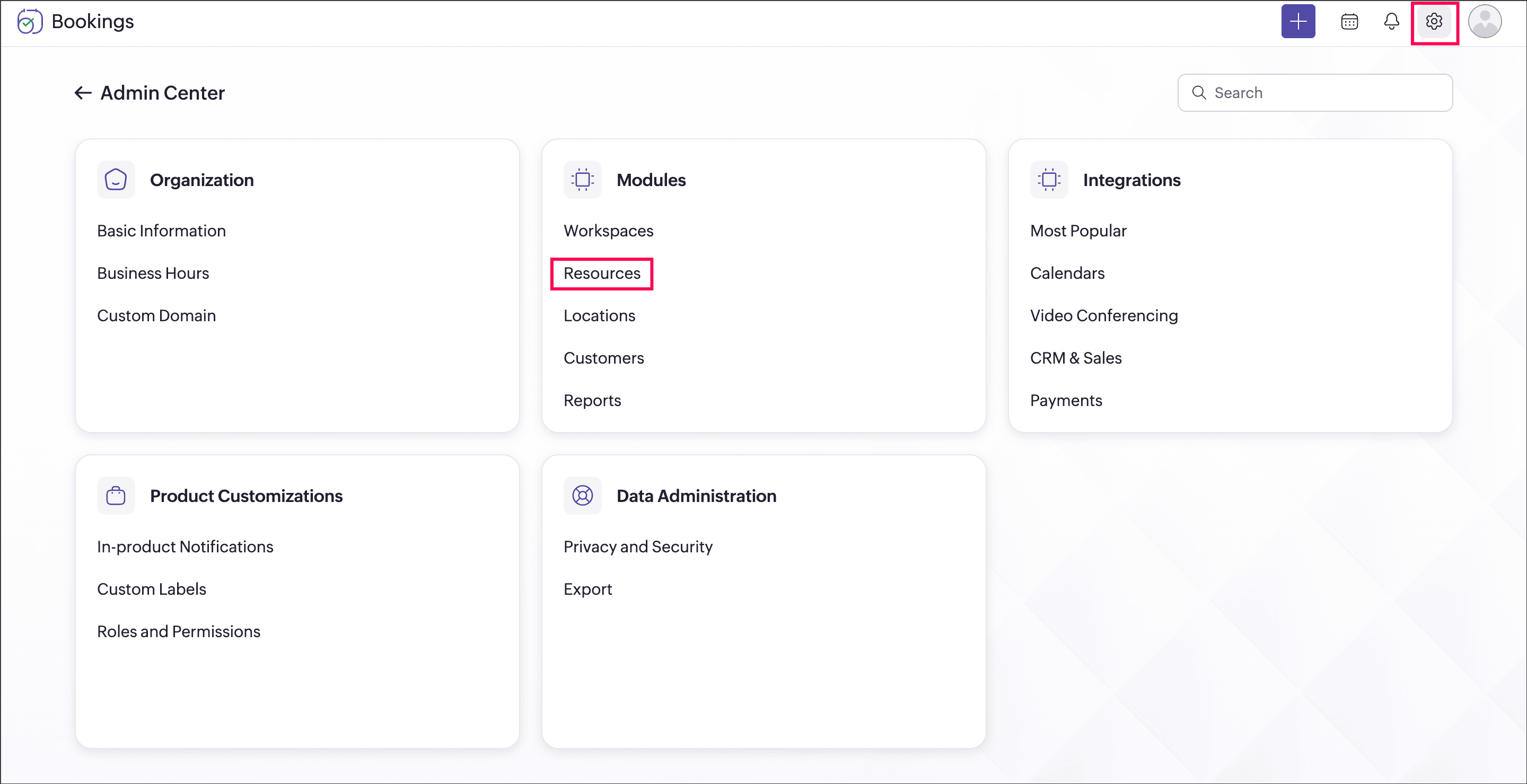Click the Product Customizations heading
This screenshot has height=784, width=1527.
[x=246, y=496]
